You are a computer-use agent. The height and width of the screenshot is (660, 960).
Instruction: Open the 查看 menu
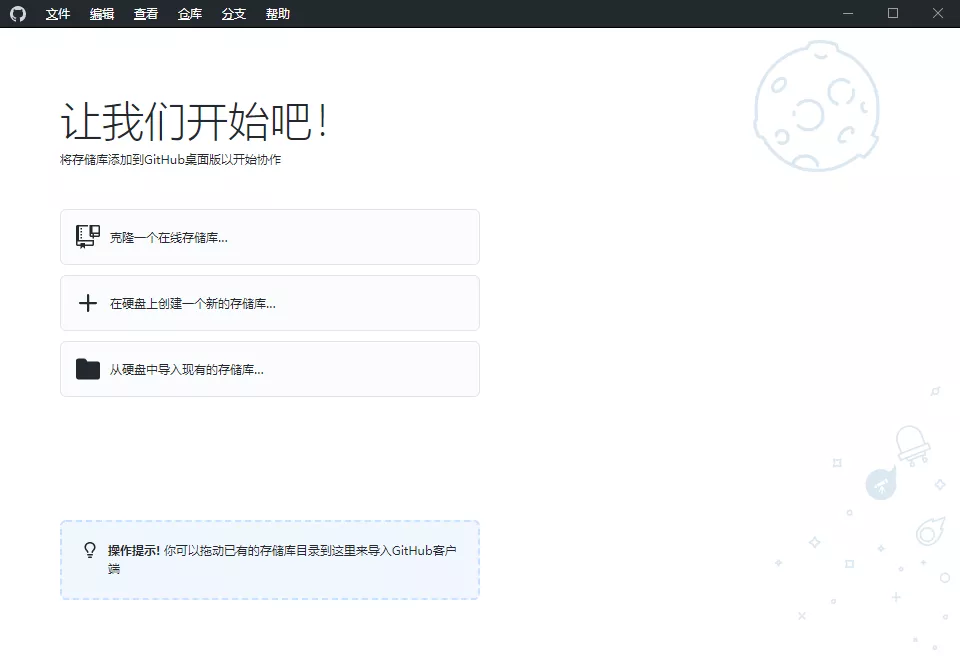tap(145, 13)
